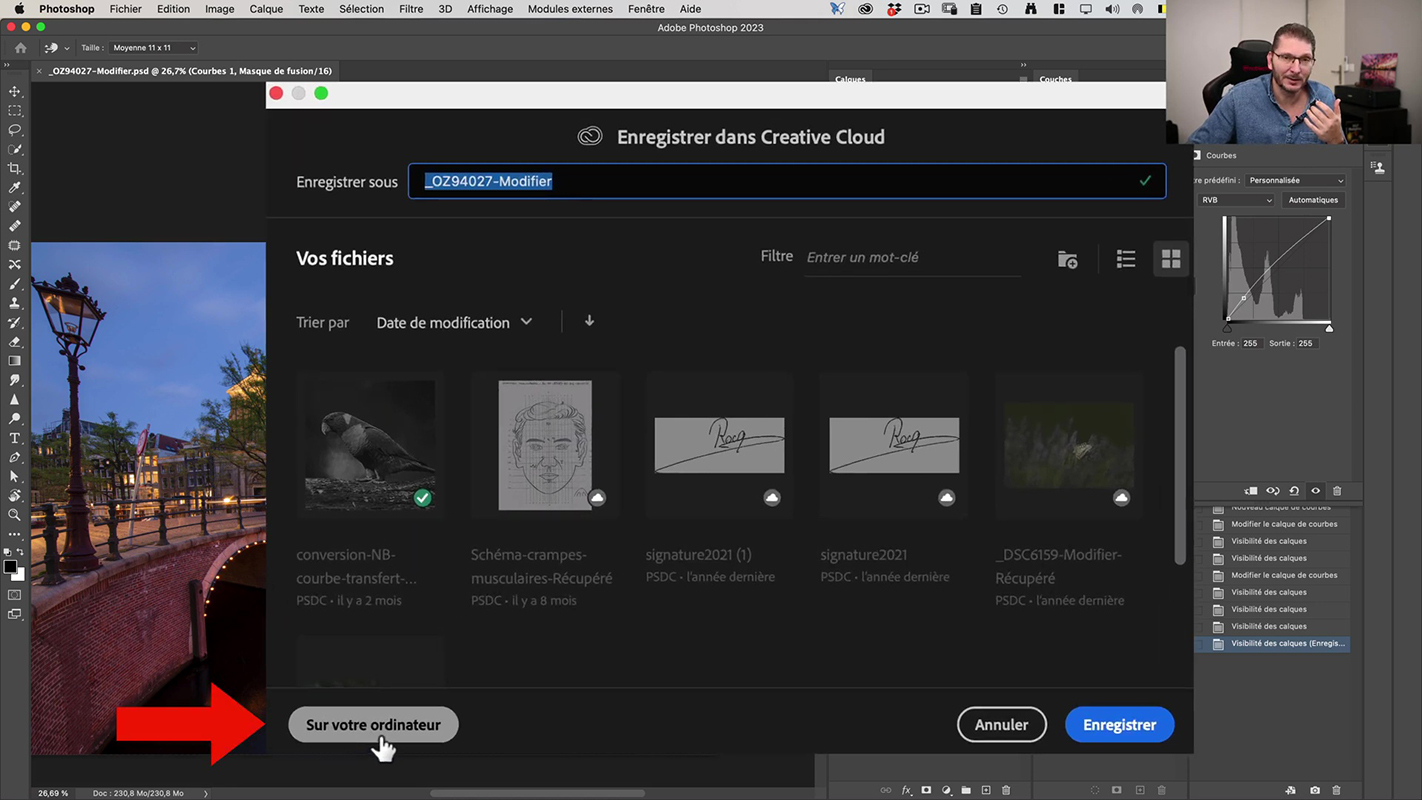The width and height of the screenshot is (1422, 800).
Task: Switch file browser to grid view
Action: [1171, 260]
